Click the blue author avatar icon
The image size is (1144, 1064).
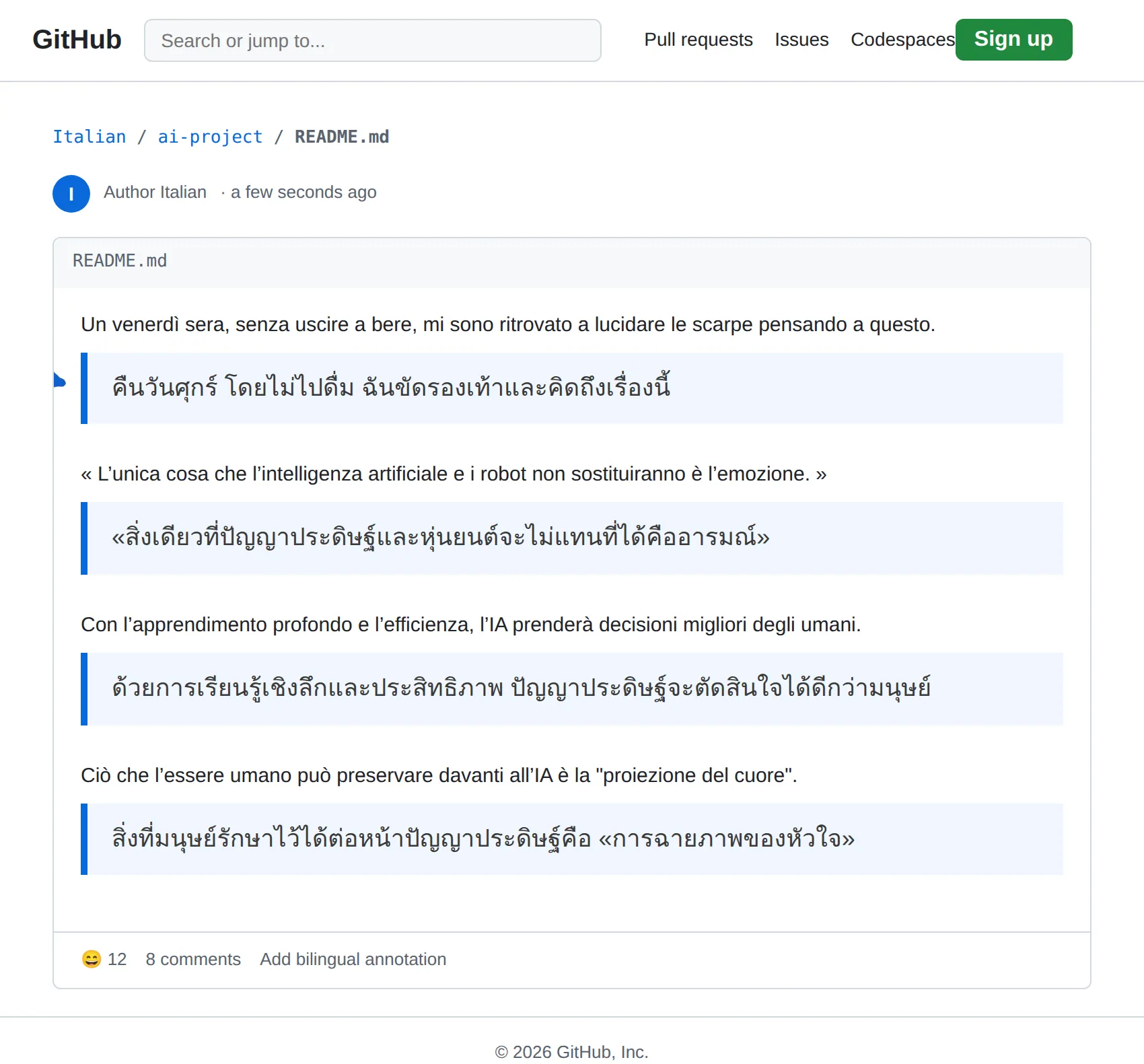coord(71,194)
